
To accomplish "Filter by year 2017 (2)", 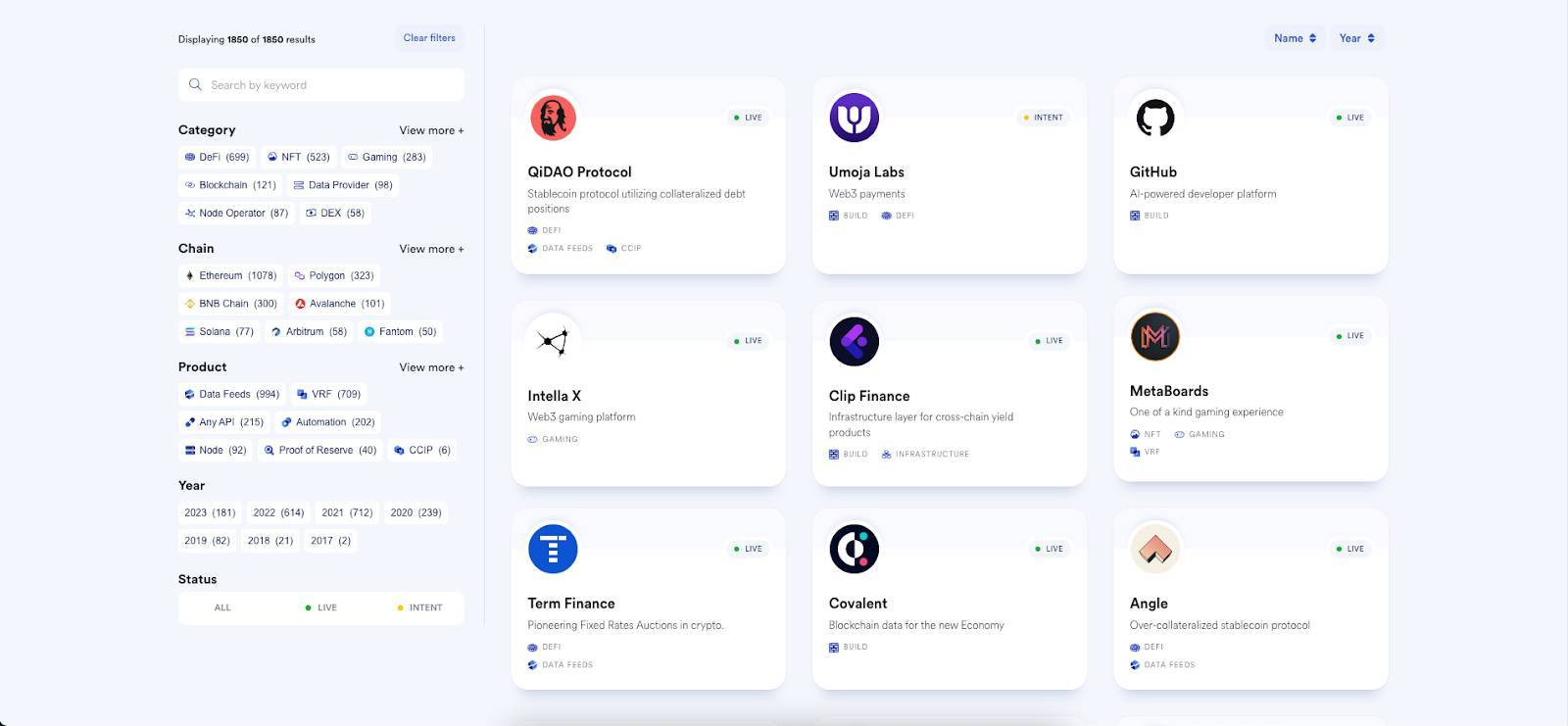I will coord(330,540).
